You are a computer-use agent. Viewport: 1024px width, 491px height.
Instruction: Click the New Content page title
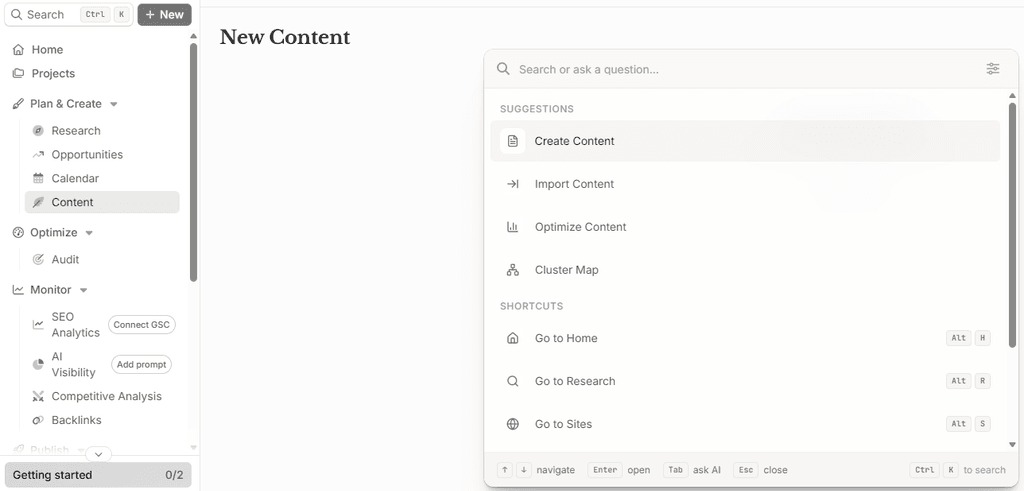pos(285,37)
